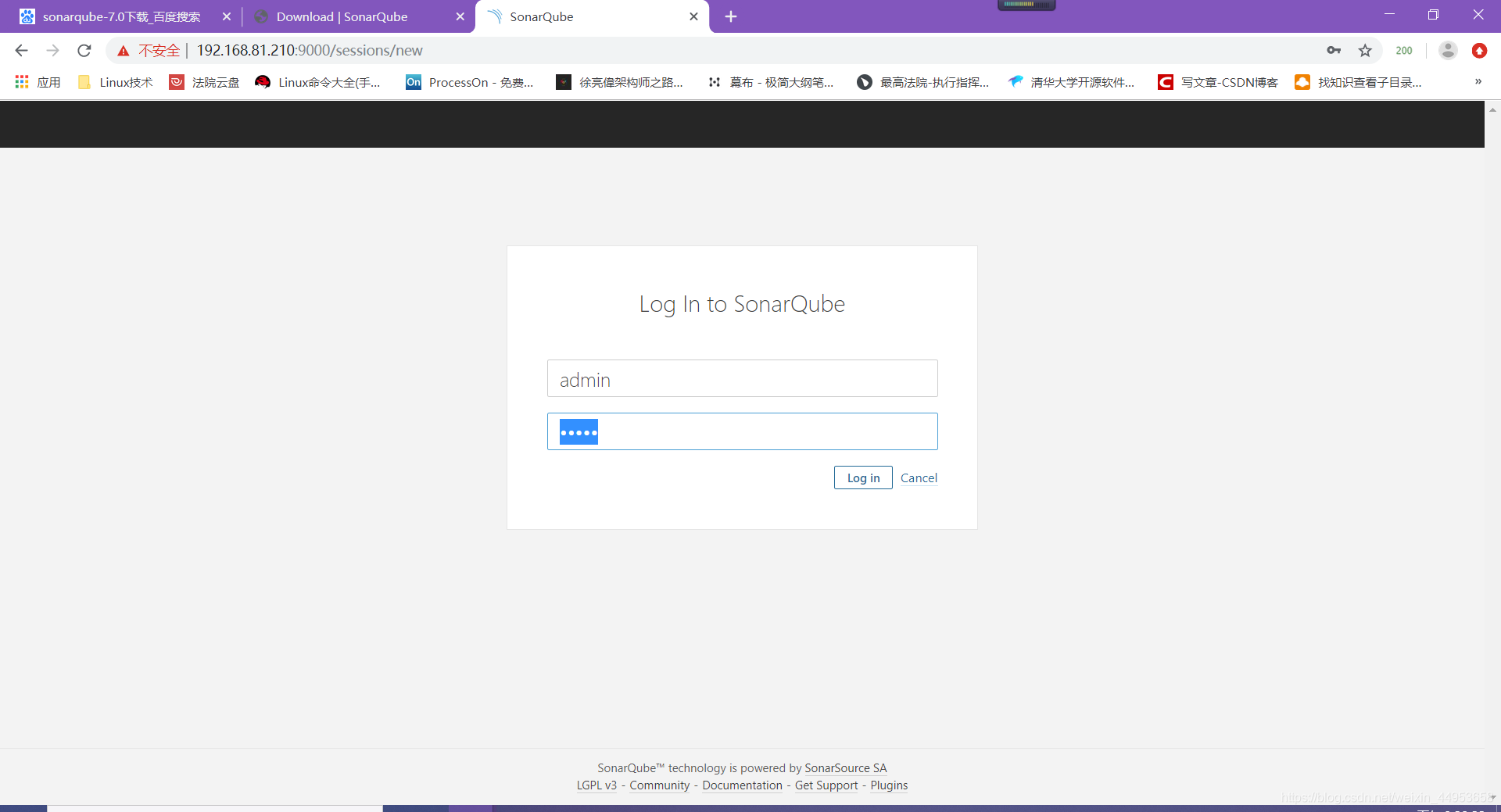
Task: Switch to the Download | SonarQube tab
Action: [342, 16]
